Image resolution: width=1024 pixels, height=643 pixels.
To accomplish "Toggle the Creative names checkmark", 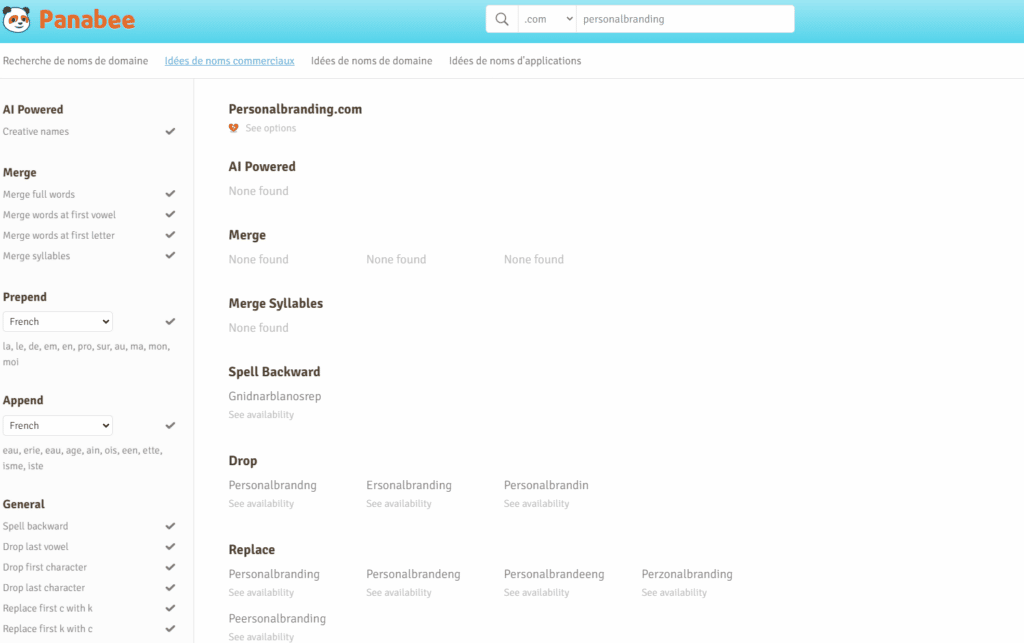I will [170, 131].
